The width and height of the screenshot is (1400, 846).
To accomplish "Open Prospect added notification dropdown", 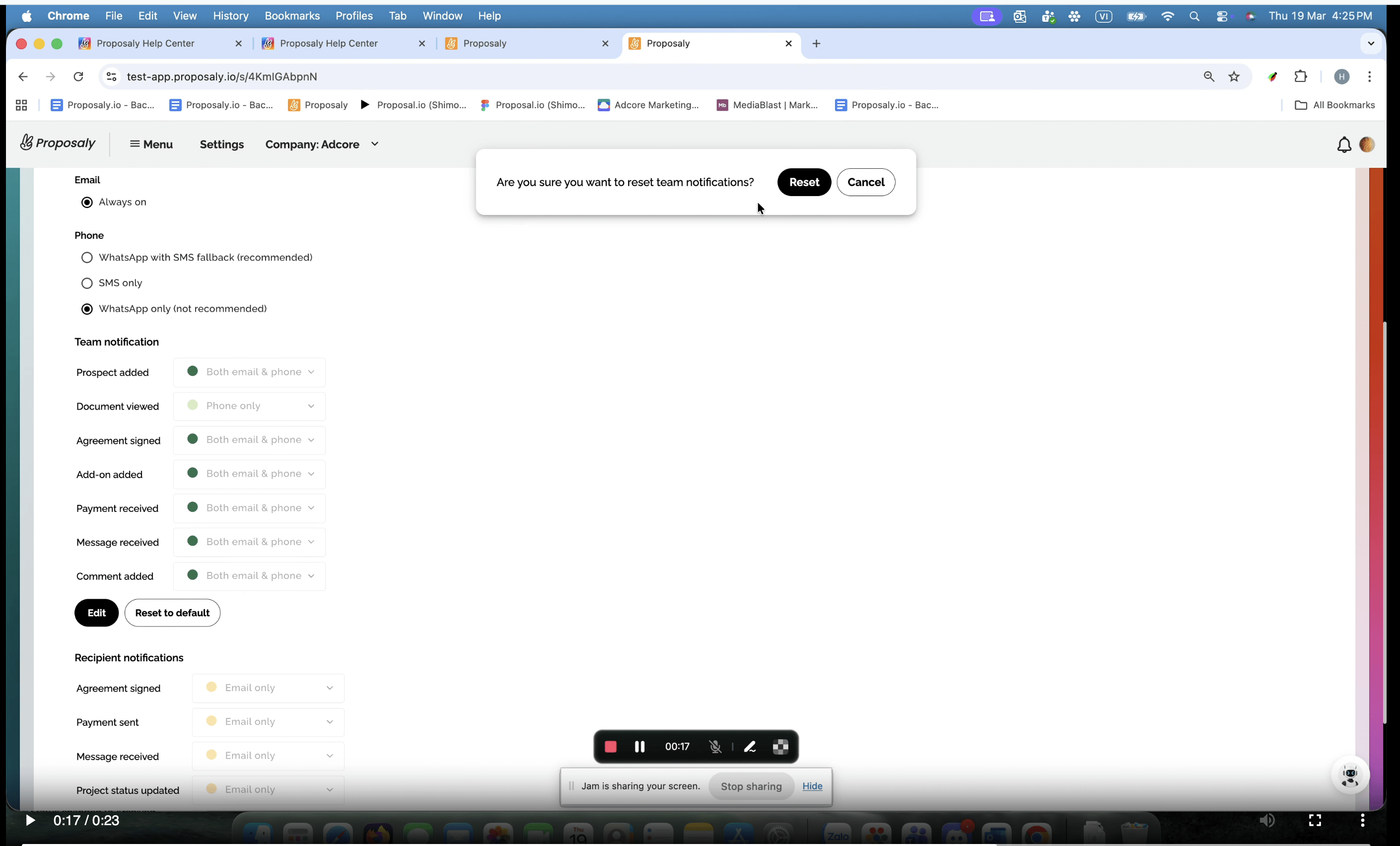I will pos(249,372).
